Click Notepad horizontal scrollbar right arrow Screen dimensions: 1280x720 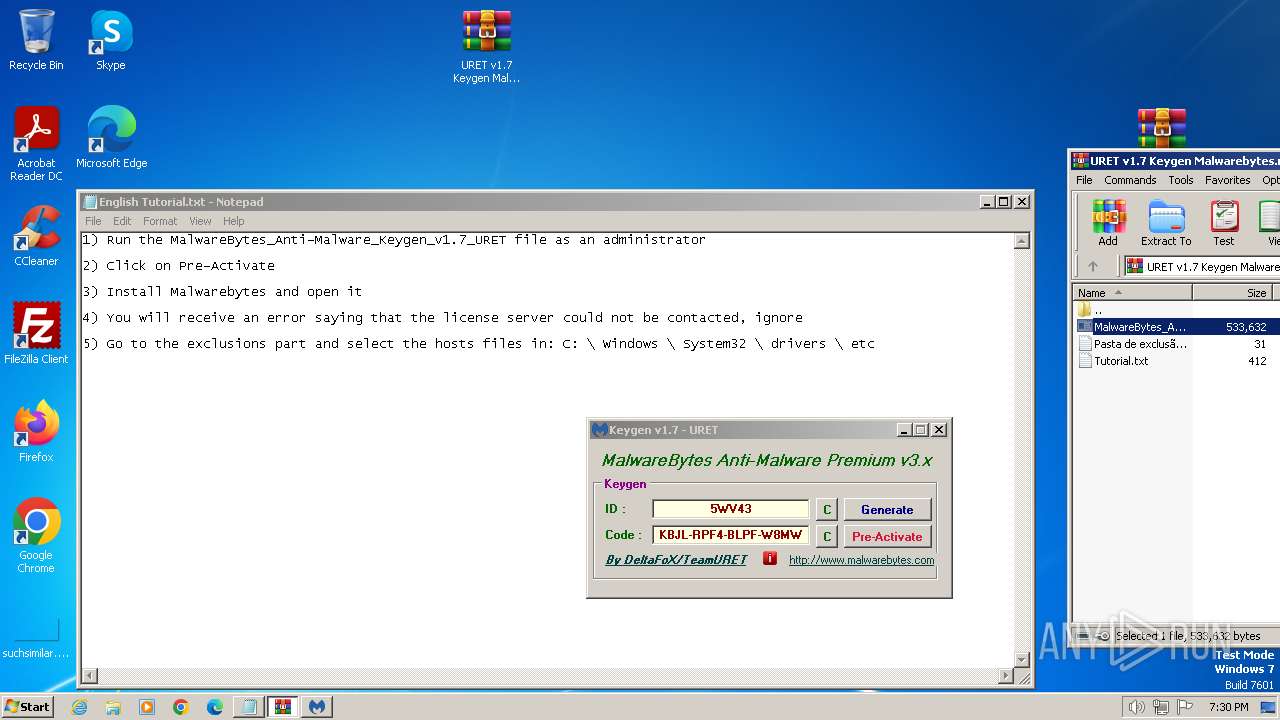(x=1006, y=676)
